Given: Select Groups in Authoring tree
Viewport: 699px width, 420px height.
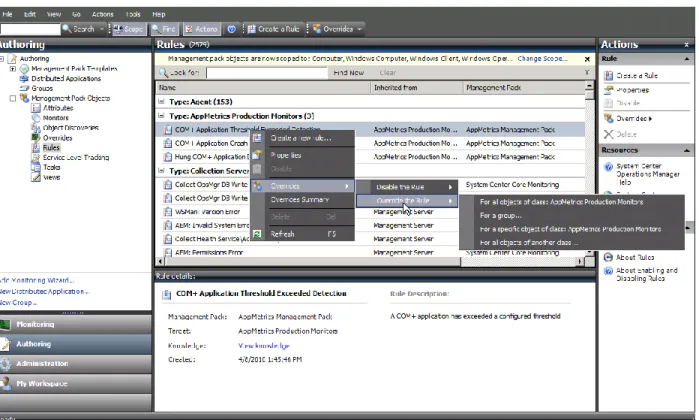Looking at the screenshot, I should click(42, 88).
